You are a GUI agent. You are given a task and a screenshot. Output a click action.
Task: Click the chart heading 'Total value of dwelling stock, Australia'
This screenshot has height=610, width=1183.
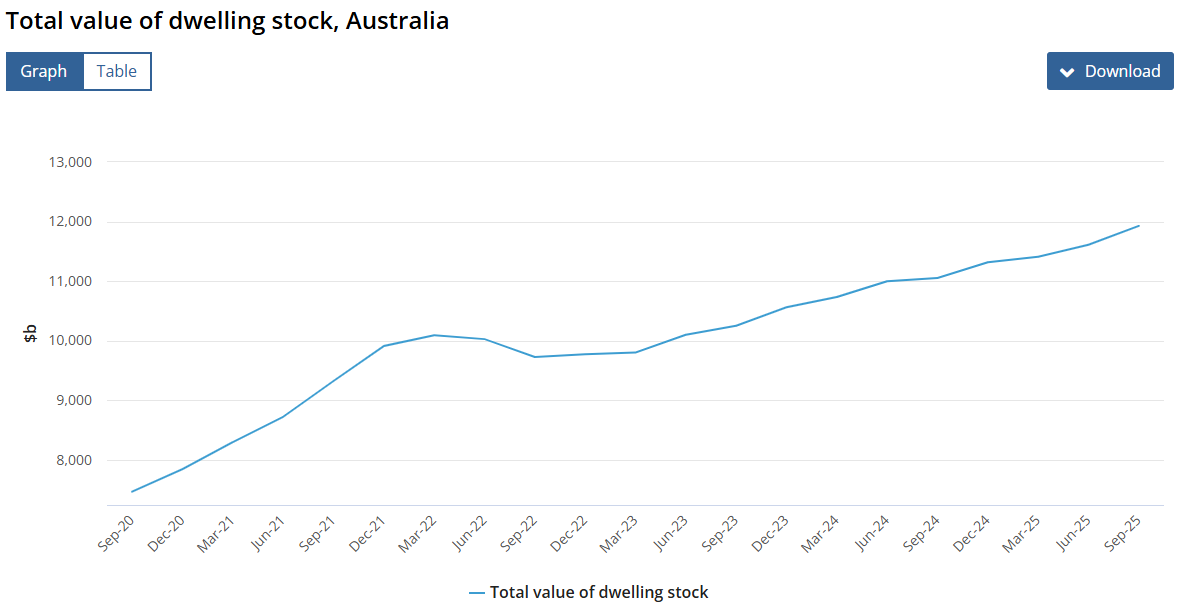(x=227, y=20)
